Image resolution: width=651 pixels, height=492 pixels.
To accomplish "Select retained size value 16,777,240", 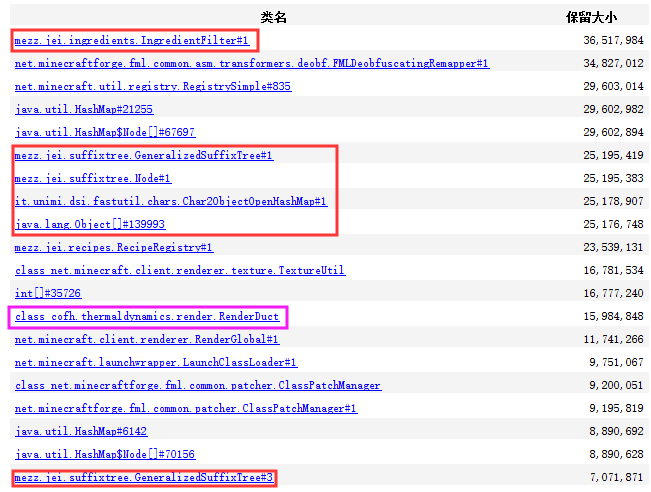I will [613, 293].
